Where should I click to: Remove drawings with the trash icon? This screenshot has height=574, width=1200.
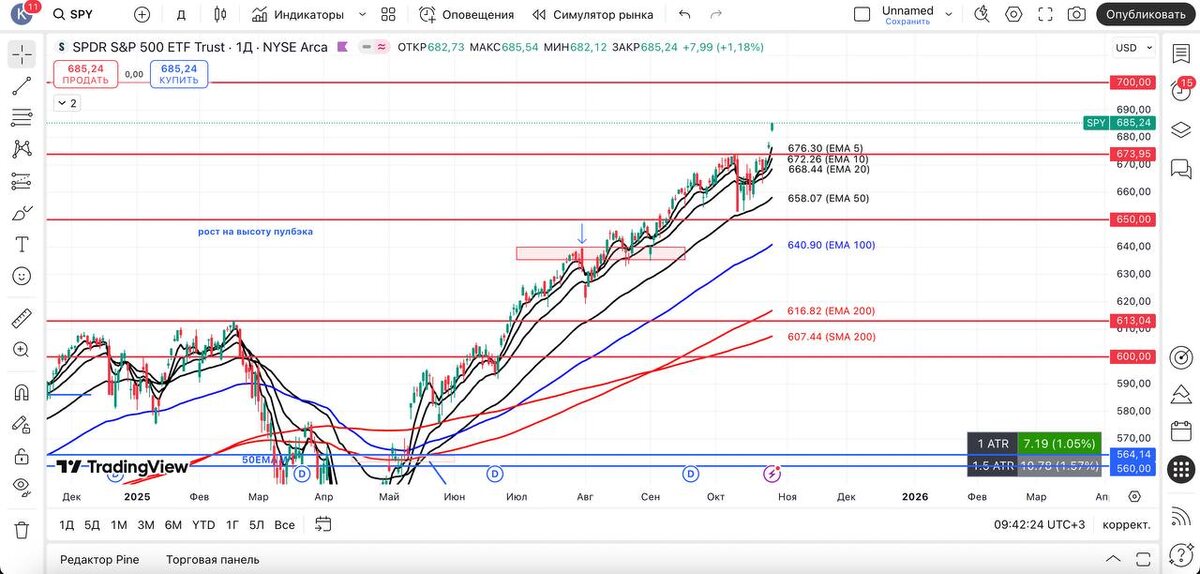point(21,529)
